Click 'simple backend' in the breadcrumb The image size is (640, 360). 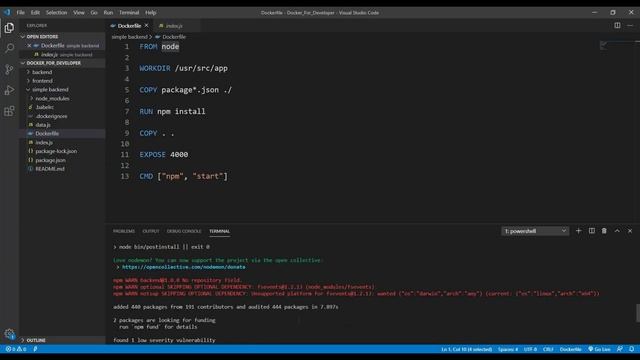[x=129, y=37]
